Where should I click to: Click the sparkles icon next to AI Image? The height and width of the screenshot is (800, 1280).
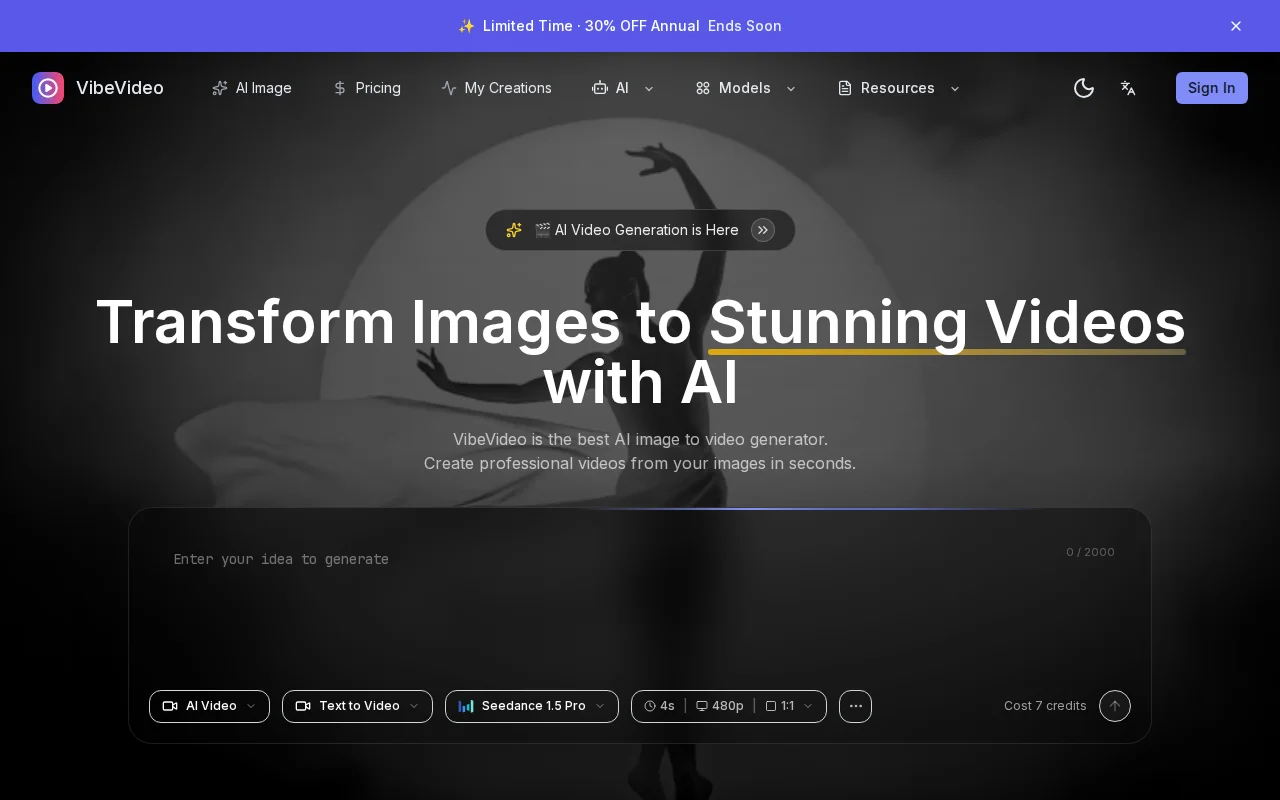click(220, 88)
